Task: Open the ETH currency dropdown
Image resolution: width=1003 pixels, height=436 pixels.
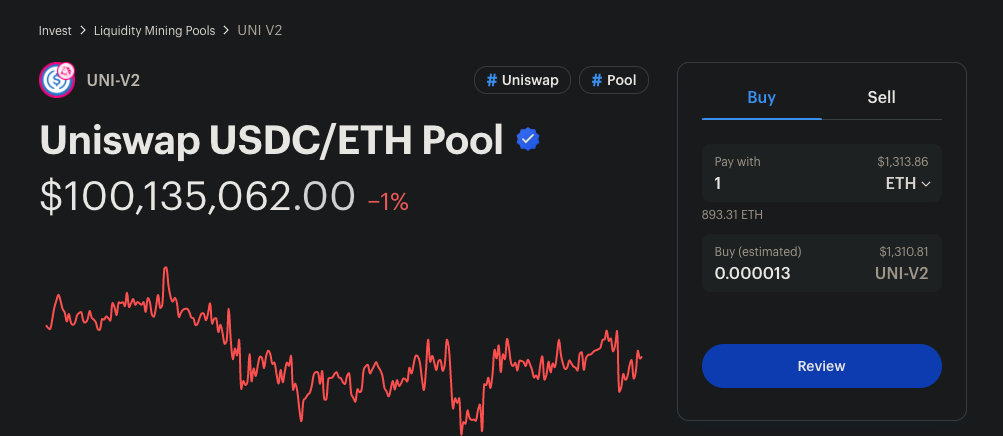Action: tap(908, 184)
